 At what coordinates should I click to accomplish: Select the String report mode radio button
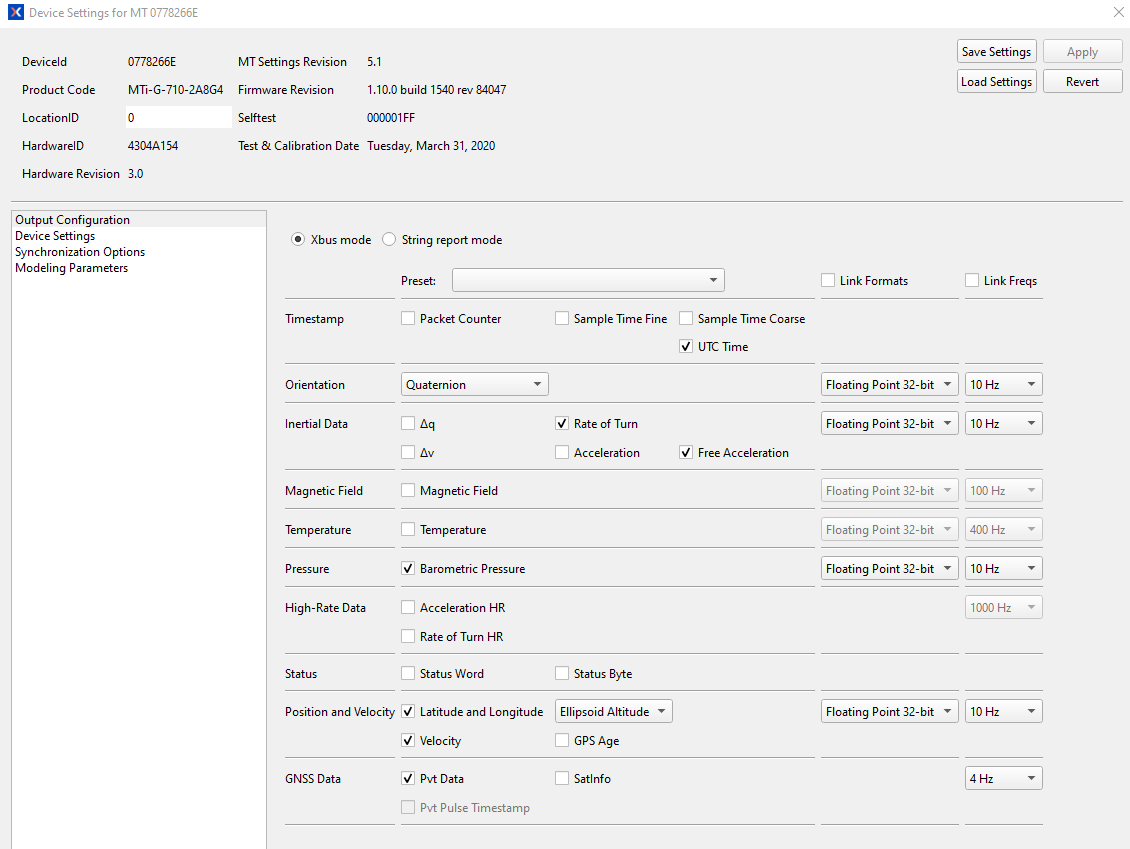coord(388,239)
